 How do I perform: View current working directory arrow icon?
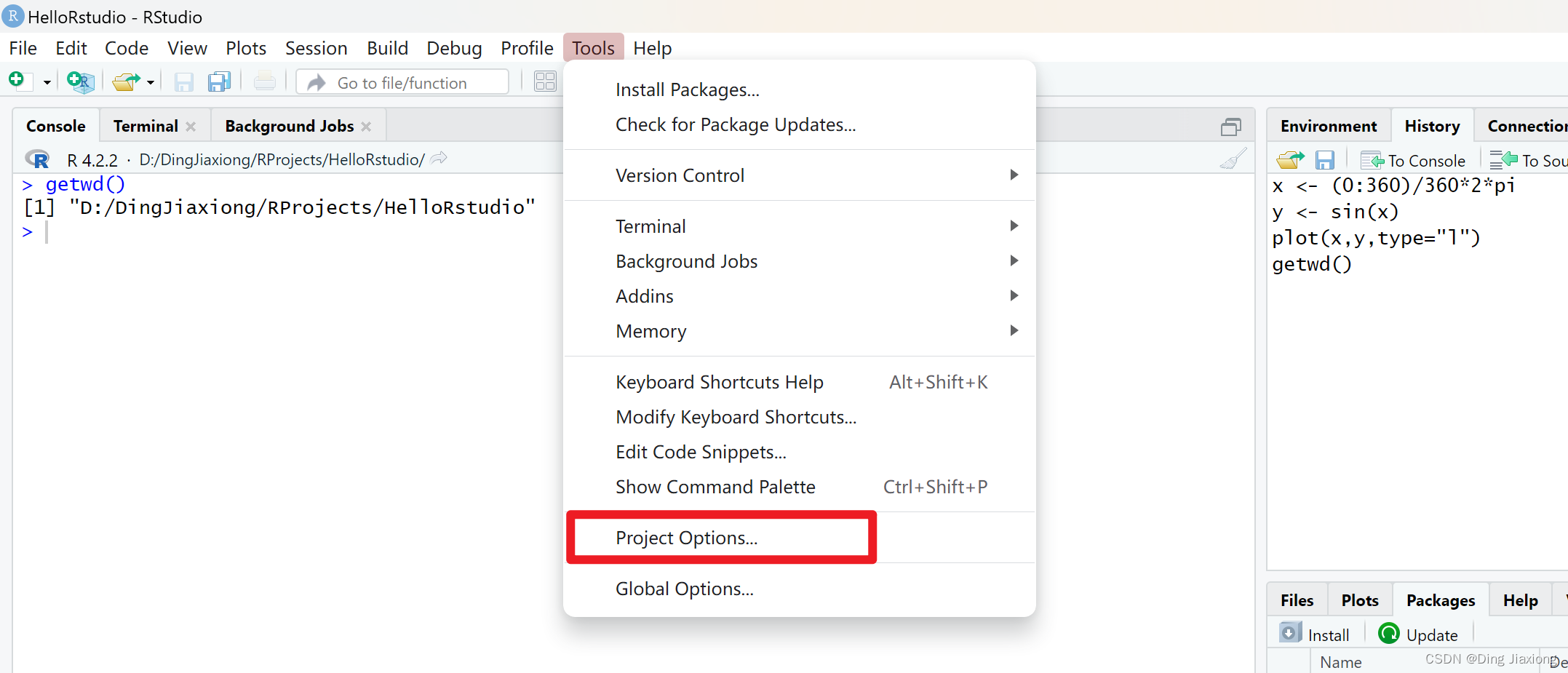[439, 158]
